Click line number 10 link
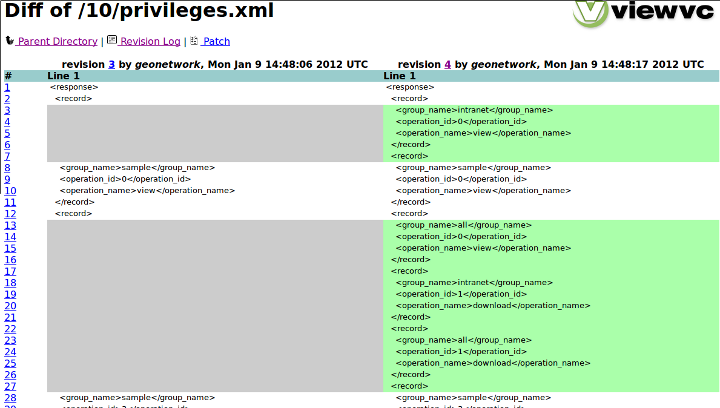Image resolution: width=720 pixels, height=408 pixels. tap(10, 190)
